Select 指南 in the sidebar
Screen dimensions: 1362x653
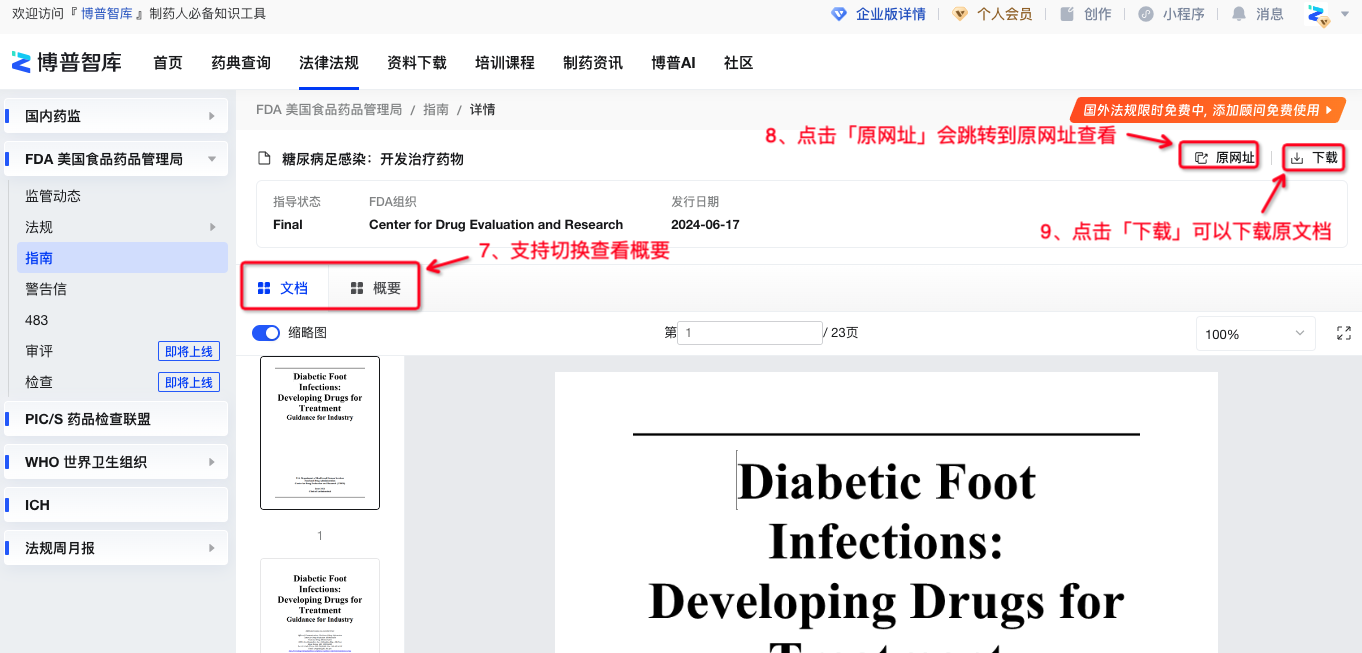(x=122, y=258)
